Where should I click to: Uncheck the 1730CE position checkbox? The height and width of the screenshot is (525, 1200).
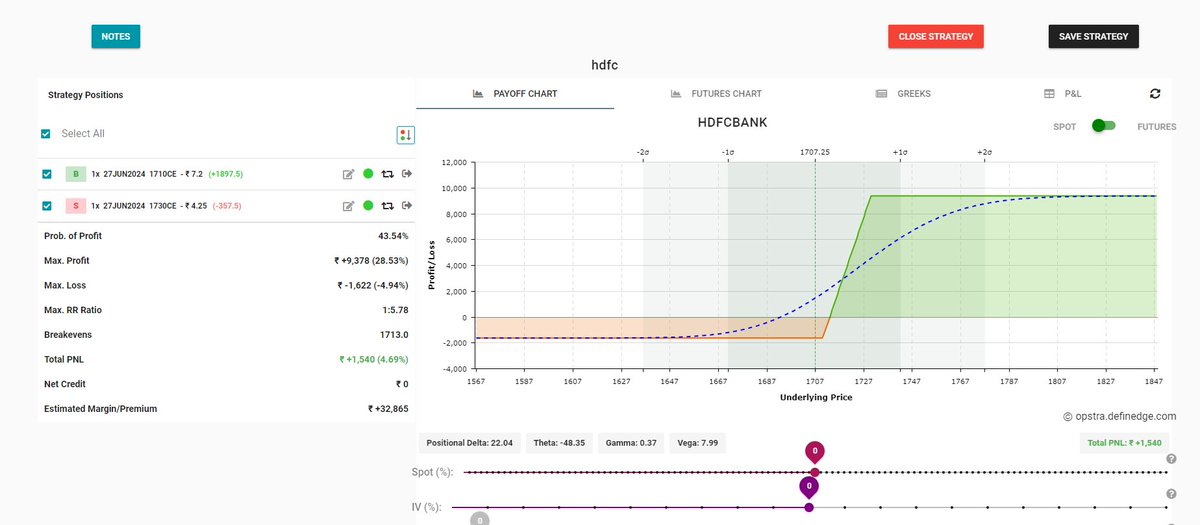47,206
